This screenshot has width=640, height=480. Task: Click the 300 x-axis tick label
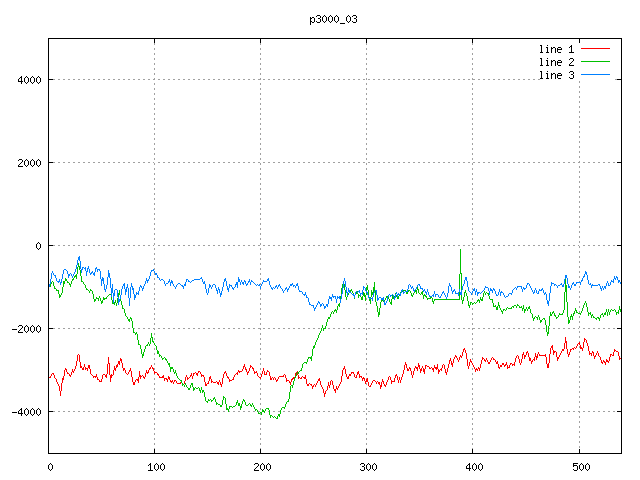[367, 466]
